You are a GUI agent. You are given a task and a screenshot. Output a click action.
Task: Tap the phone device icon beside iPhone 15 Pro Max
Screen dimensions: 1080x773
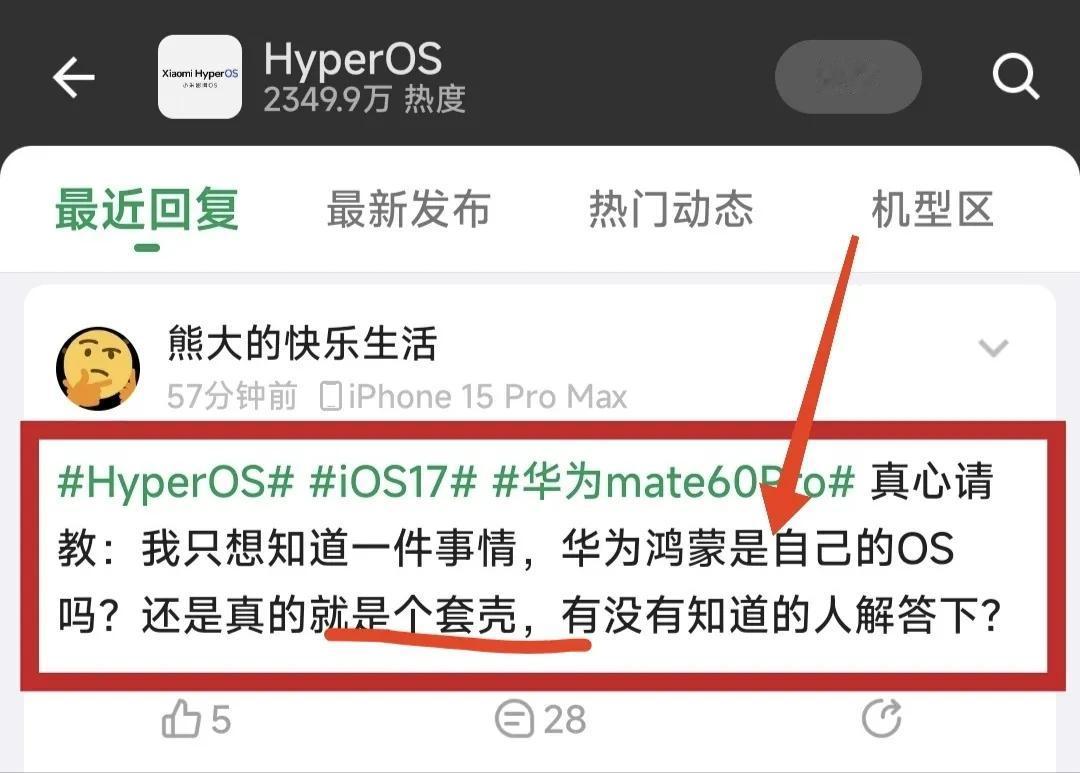click(331, 397)
